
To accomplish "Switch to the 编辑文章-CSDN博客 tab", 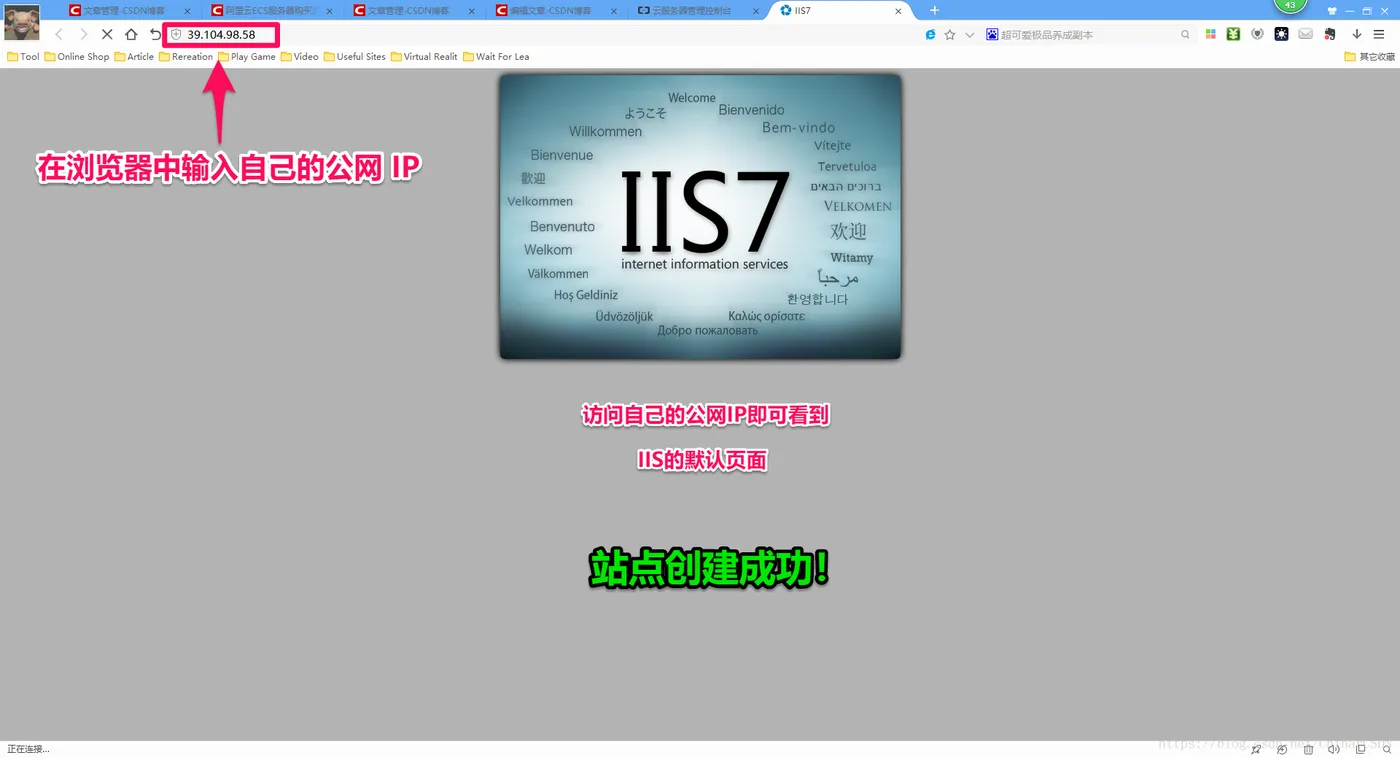I will click(551, 10).
